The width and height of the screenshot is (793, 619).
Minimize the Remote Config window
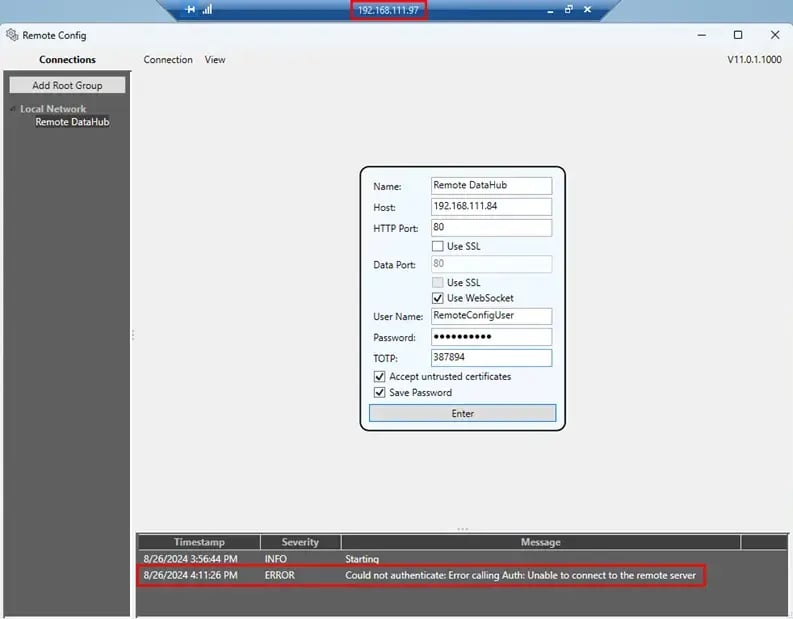tap(701, 35)
